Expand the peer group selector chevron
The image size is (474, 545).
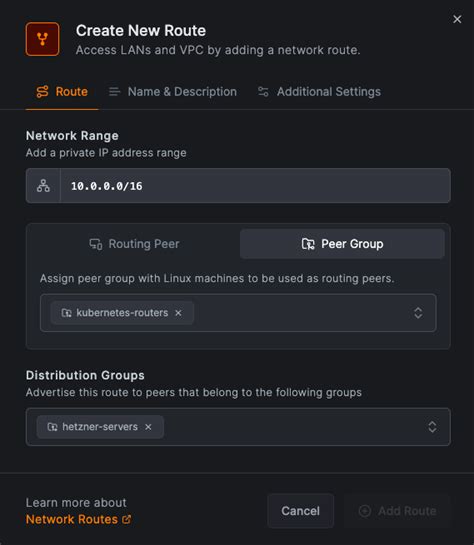pos(418,313)
